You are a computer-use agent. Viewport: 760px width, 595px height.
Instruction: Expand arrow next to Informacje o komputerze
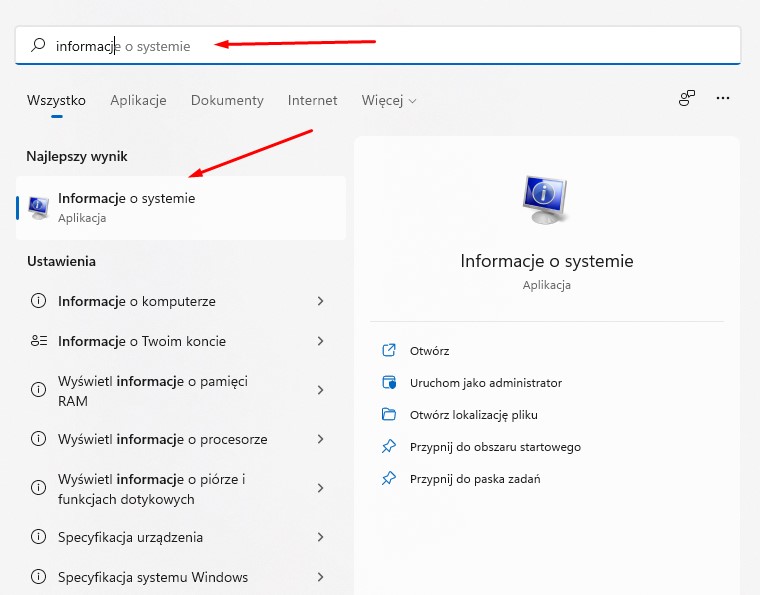click(320, 301)
